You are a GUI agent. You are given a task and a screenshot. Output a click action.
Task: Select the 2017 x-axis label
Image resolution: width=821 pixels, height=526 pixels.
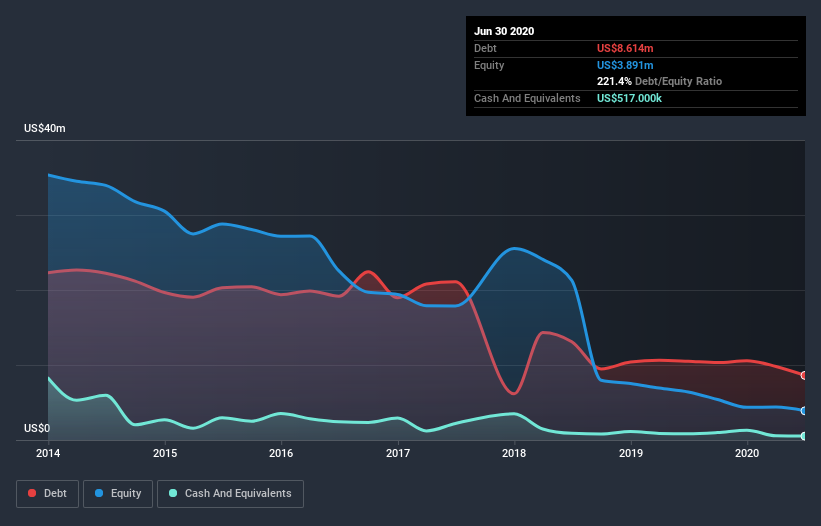398,453
